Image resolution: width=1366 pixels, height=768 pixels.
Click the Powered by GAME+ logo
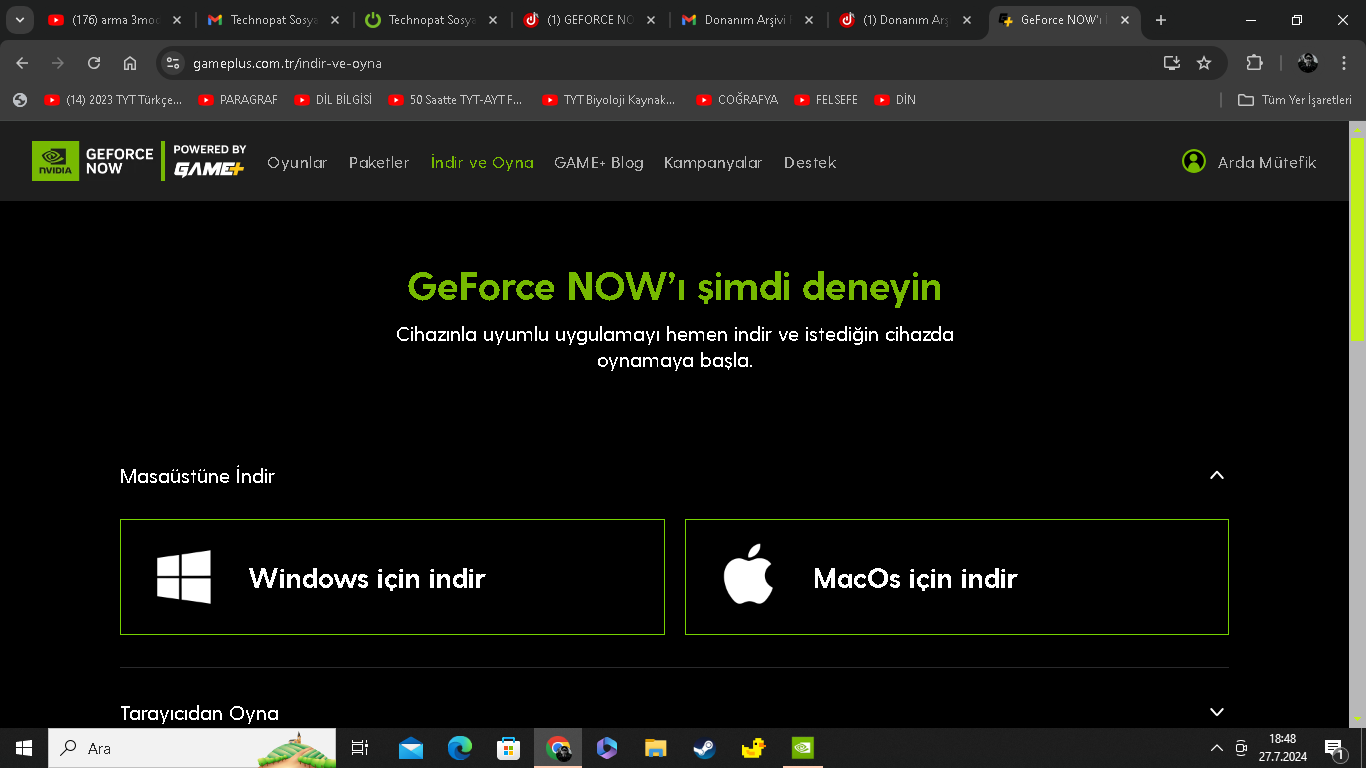click(x=209, y=161)
